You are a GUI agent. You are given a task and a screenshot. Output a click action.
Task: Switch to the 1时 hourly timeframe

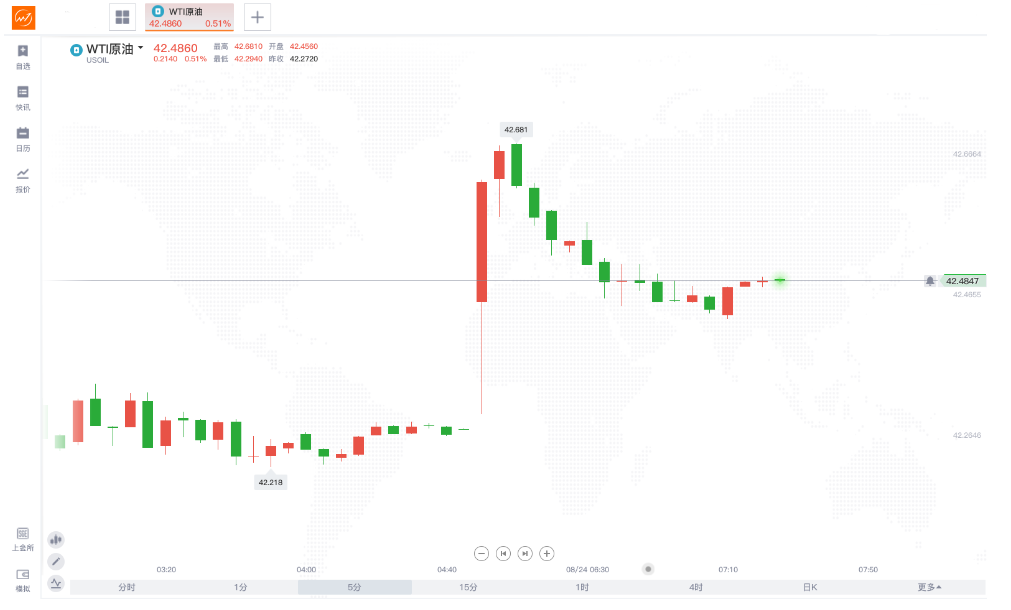pos(582,587)
